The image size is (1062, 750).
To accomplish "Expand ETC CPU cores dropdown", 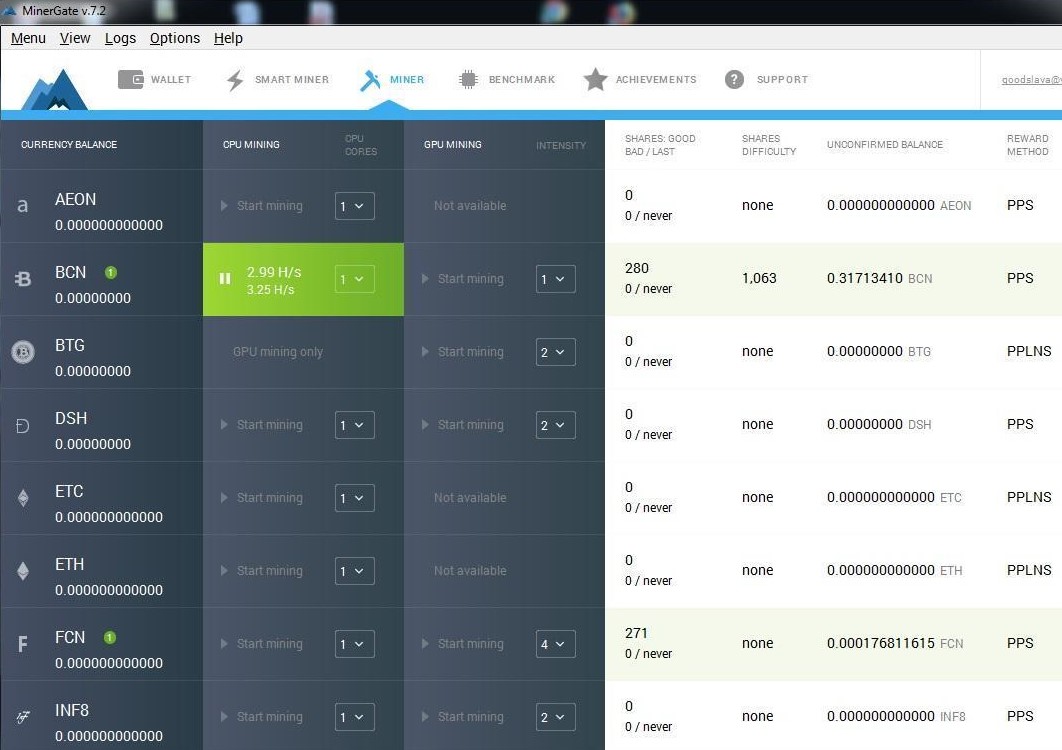I will (x=354, y=498).
